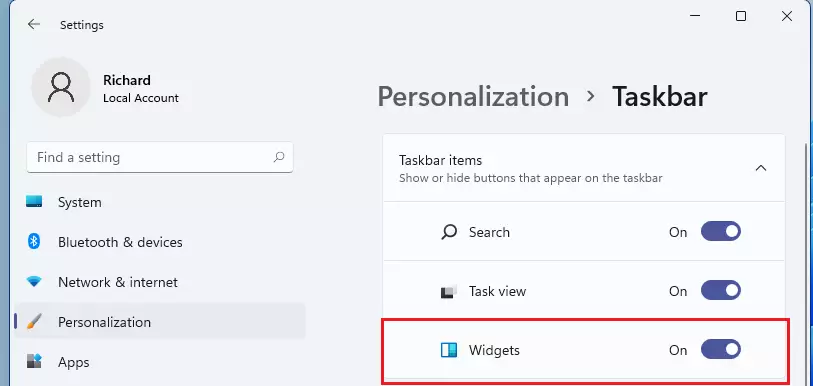Click the magnifier icon in the search box
Viewport: 813px width, 386px height.
tap(279, 157)
